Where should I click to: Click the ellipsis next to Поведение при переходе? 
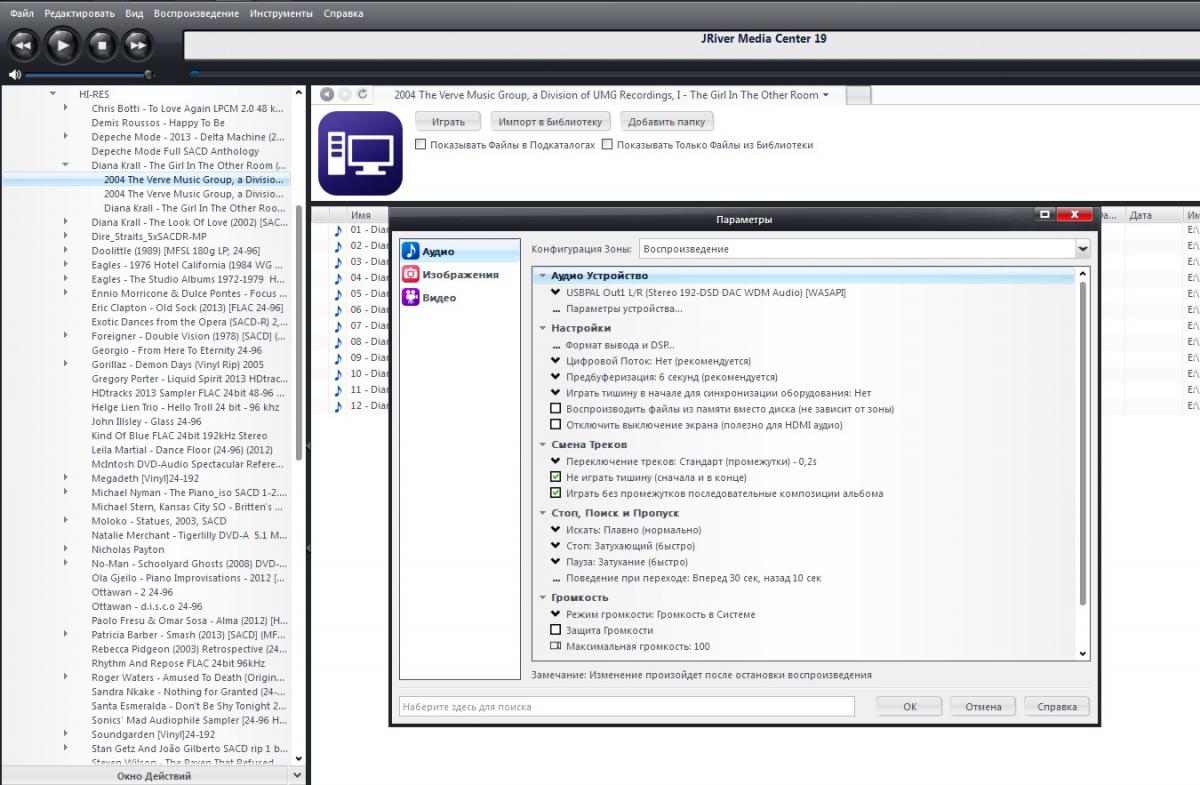point(556,578)
